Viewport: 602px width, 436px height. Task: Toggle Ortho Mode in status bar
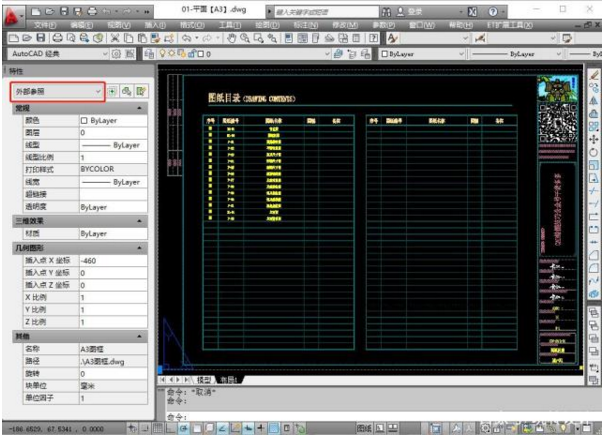pyautogui.click(x=170, y=428)
